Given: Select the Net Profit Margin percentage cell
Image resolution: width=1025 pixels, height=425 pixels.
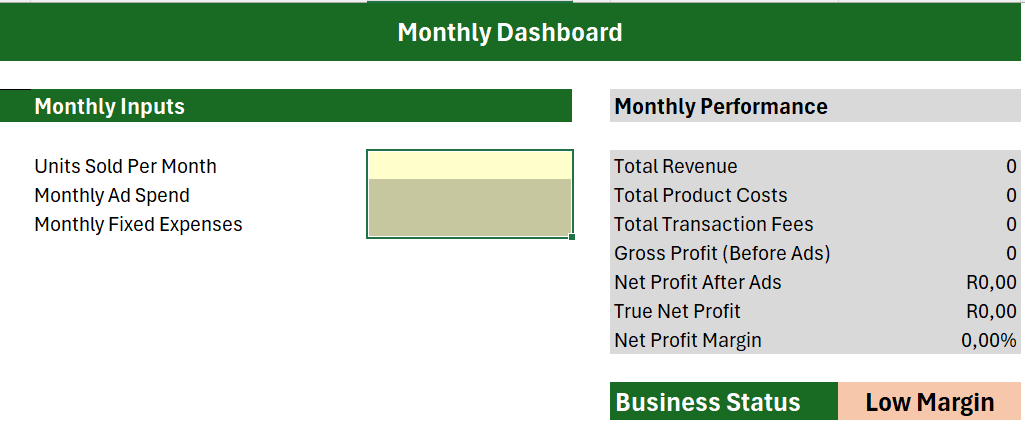Looking at the screenshot, I should click(x=988, y=340).
